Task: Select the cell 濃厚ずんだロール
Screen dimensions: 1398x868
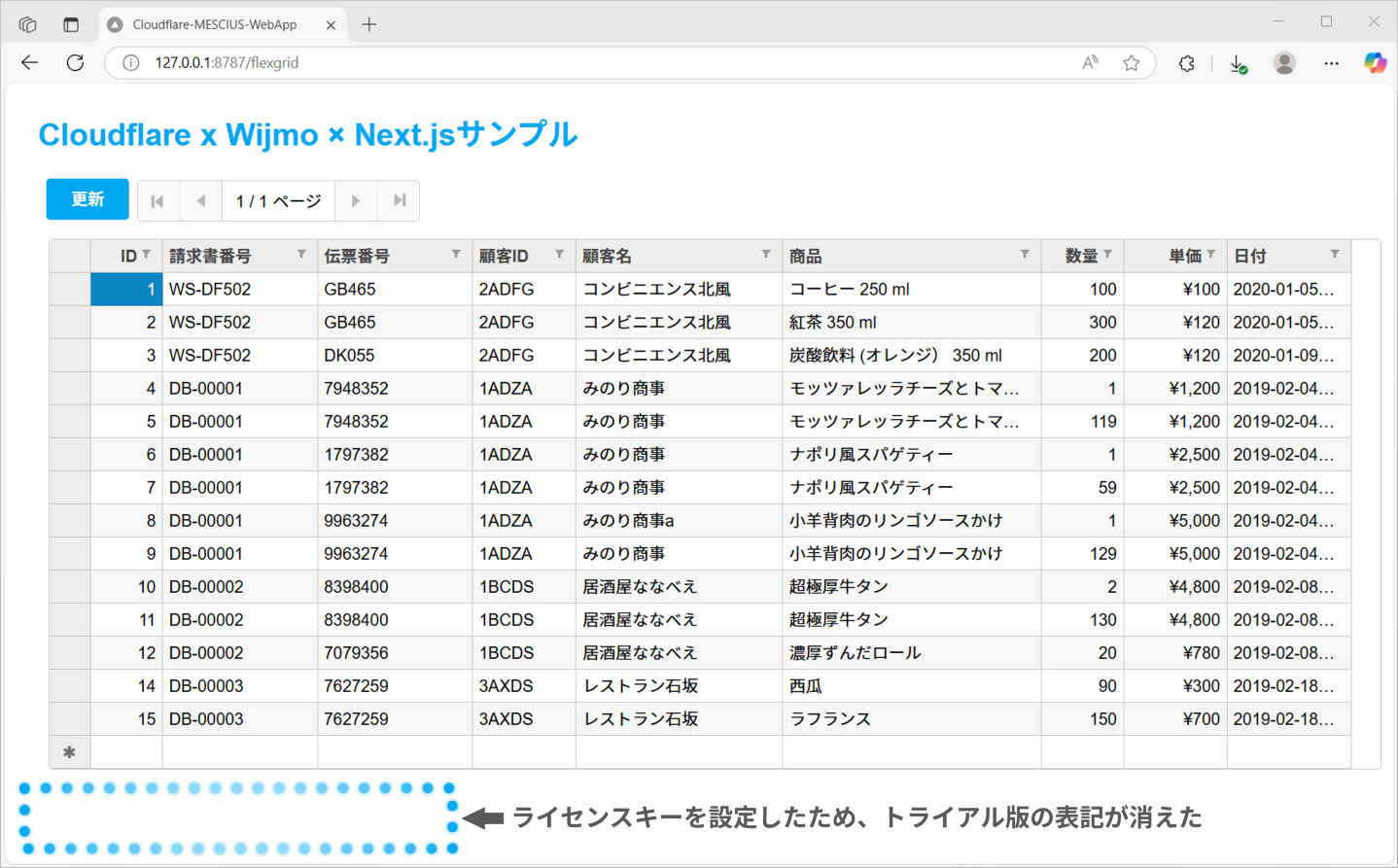Action: tap(911, 653)
